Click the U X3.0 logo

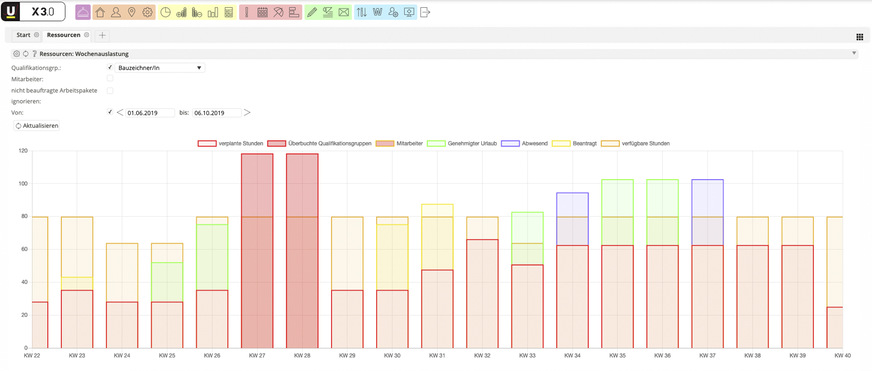(33, 12)
